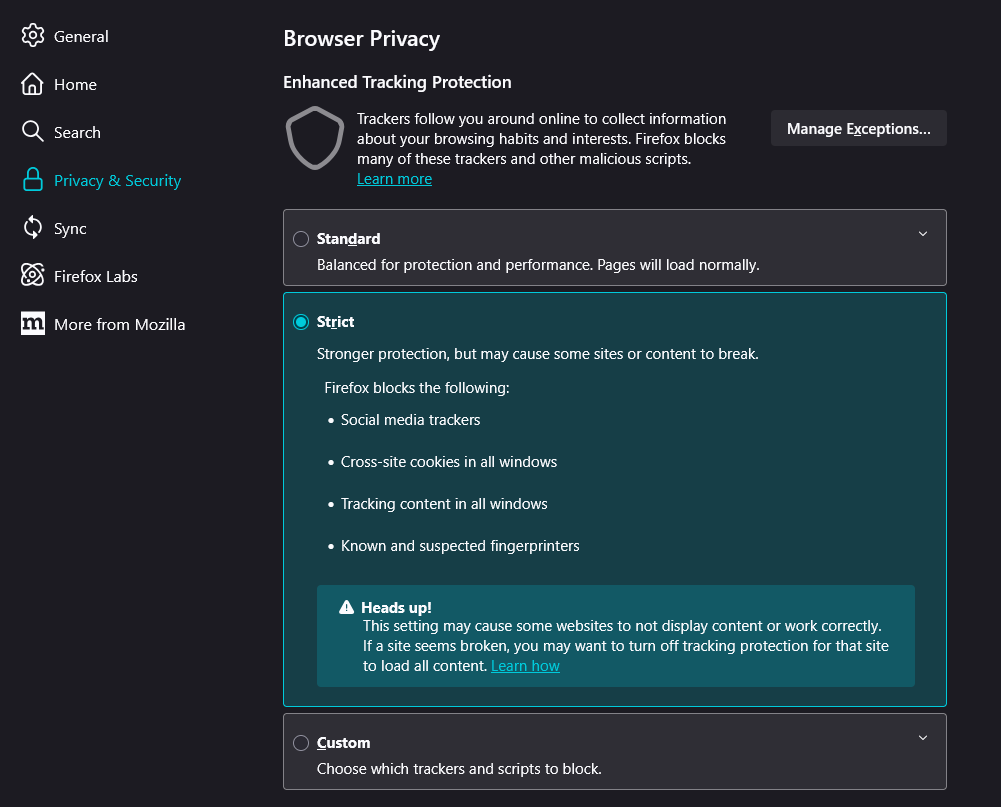
Task: Click 'Known and suspected fingerprinters' text
Action: coord(460,546)
